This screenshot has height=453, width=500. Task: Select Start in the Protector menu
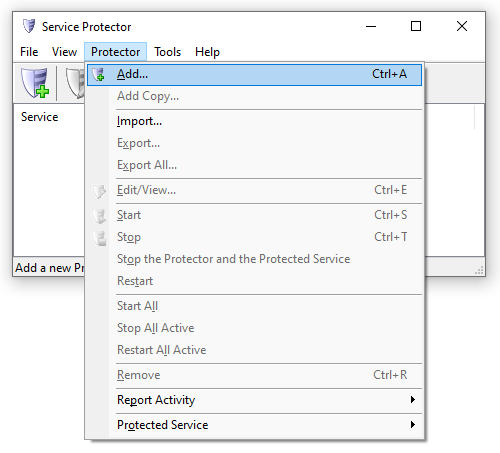tap(254, 215)
